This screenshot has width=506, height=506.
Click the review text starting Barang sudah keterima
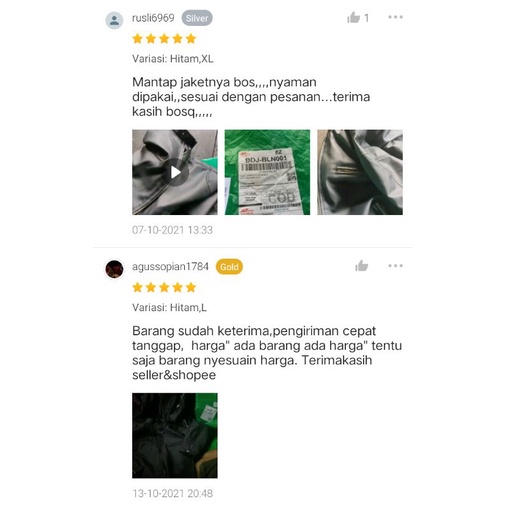point(267,353)
